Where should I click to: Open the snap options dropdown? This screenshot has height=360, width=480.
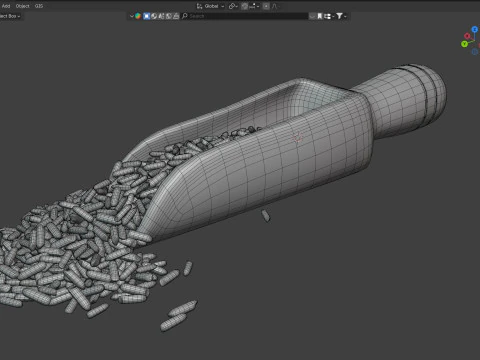point(255,6)
